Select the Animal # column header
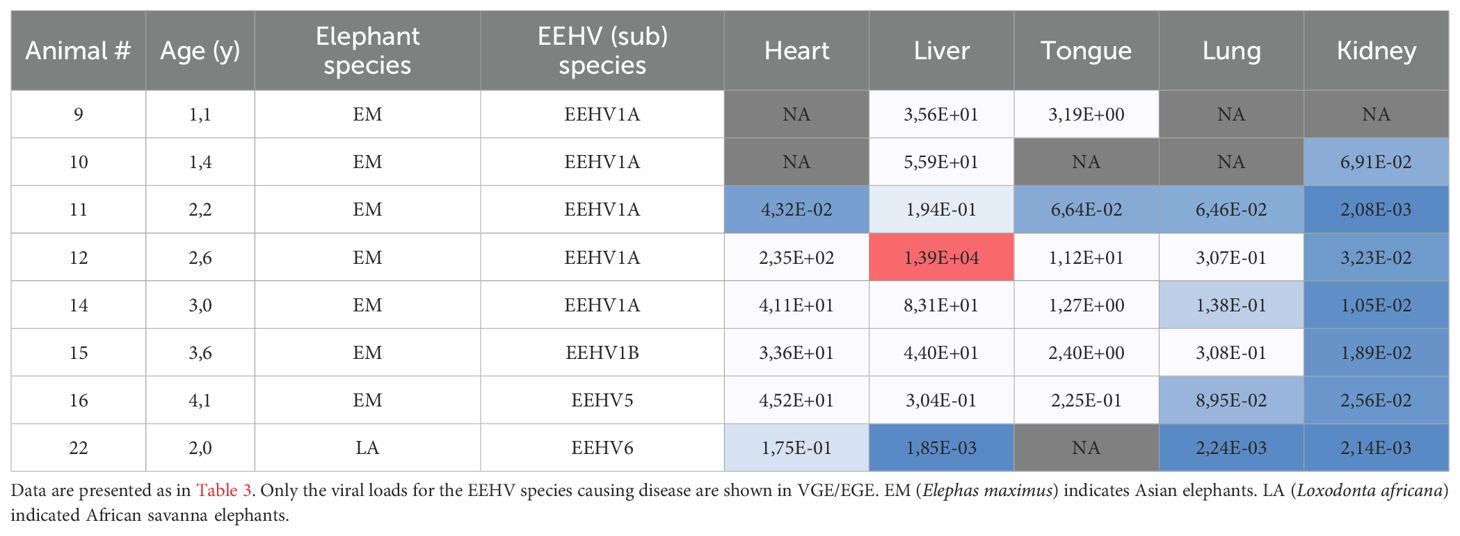 point(78,51)
